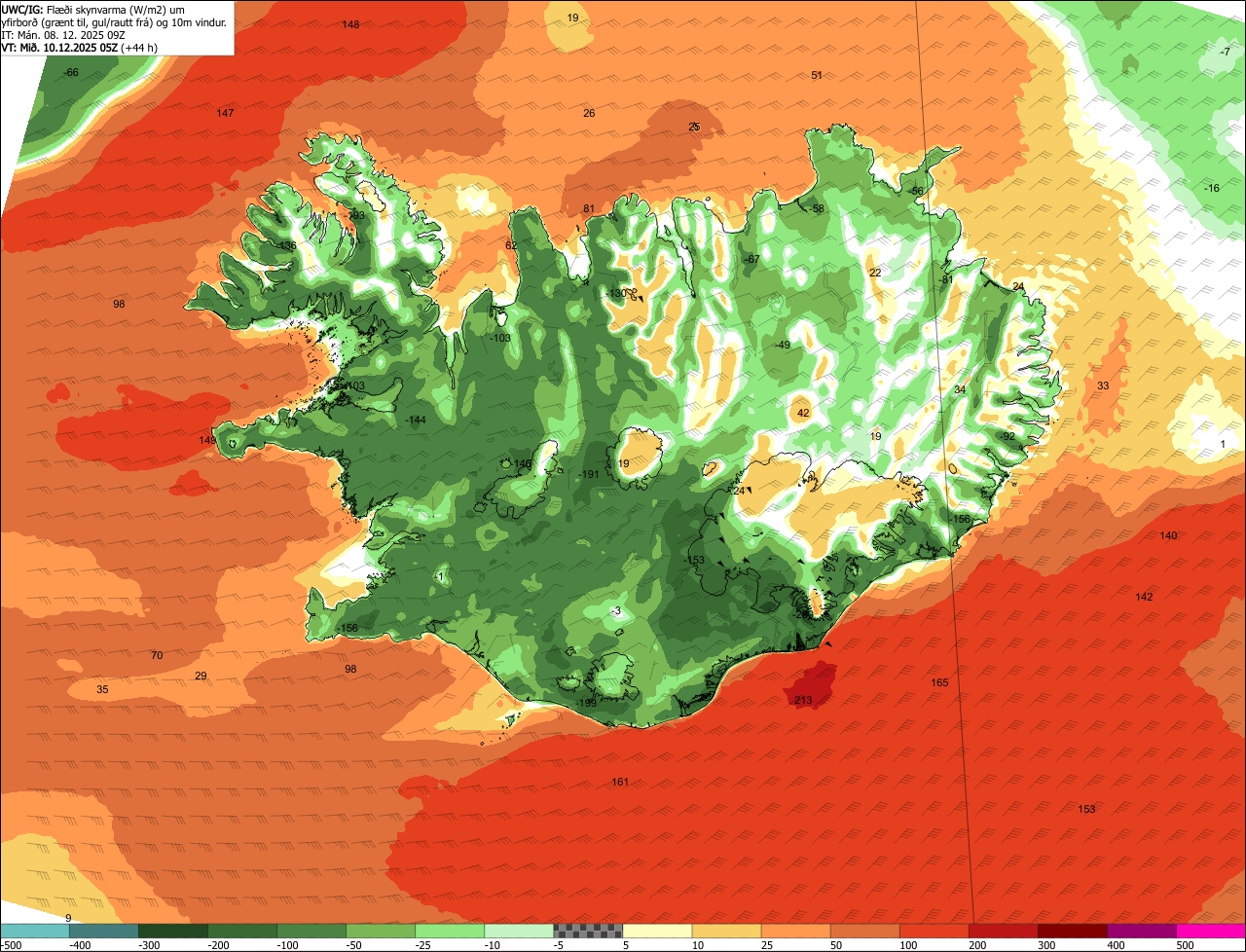Click the map value -153 in south-central Iceland

(x=694, y=560)
